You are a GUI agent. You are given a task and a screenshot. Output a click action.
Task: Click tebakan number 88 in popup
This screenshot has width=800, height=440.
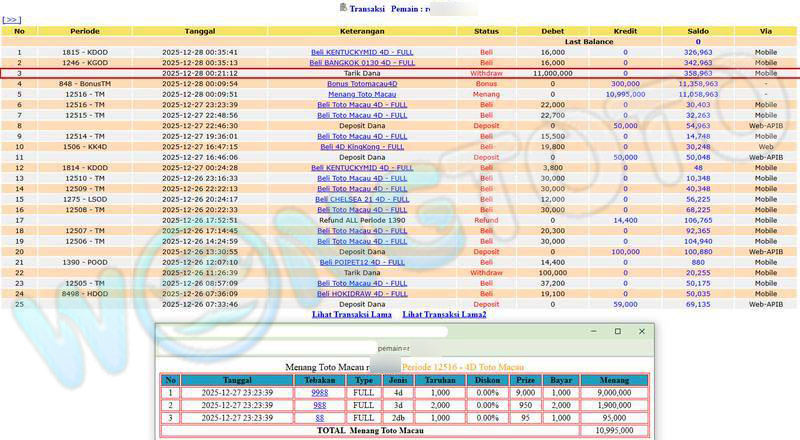click(320, 418)
